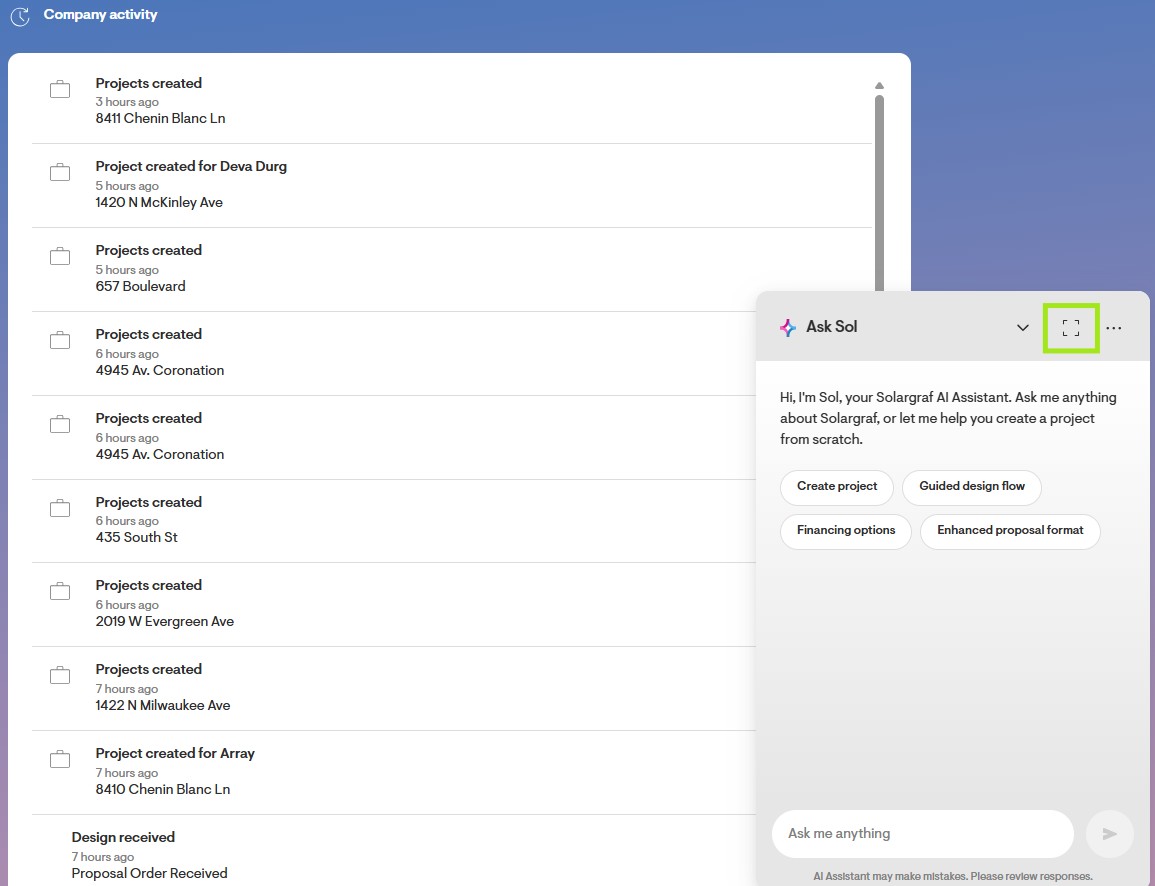Open 2019 W Evergreen Ave entry

coord(394,605)
